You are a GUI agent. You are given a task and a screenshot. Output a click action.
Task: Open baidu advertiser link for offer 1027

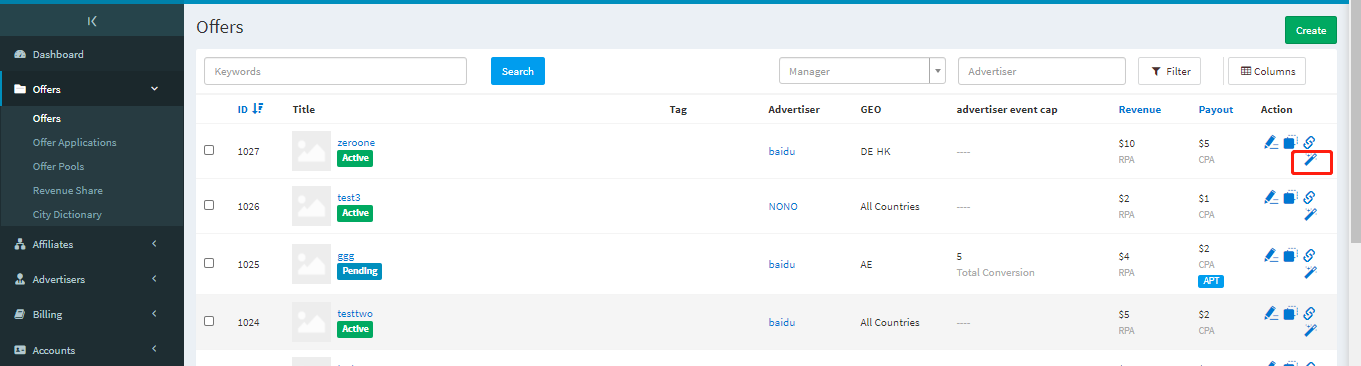tap(782, 152)
